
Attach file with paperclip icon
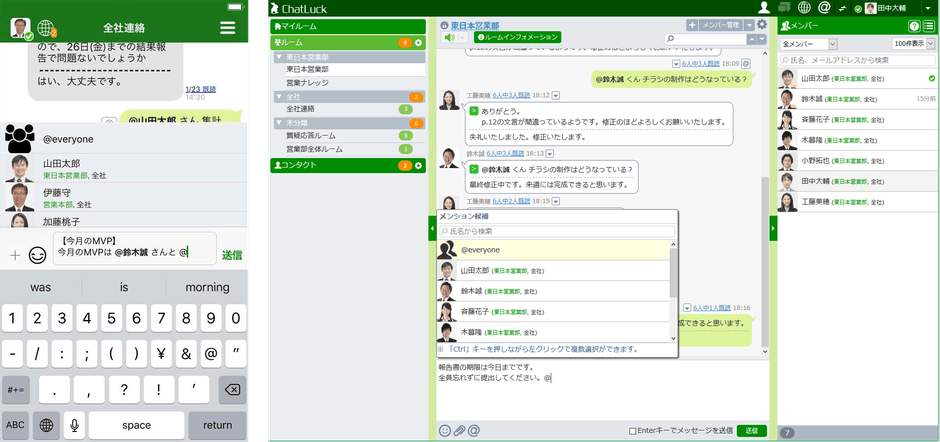coord(459,430)
